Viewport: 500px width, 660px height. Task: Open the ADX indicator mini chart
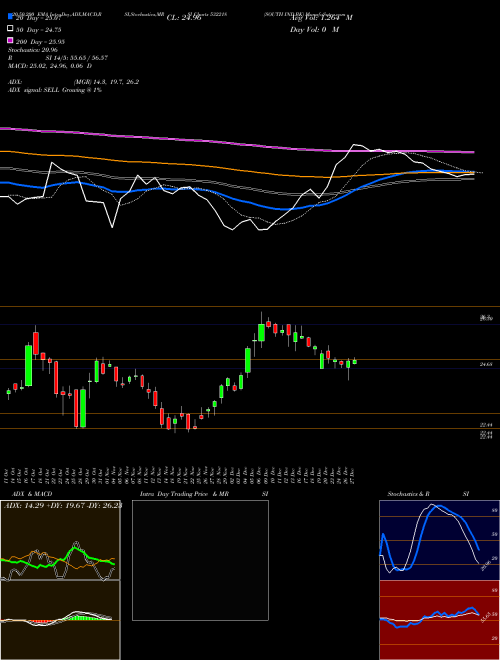point(60,540)
